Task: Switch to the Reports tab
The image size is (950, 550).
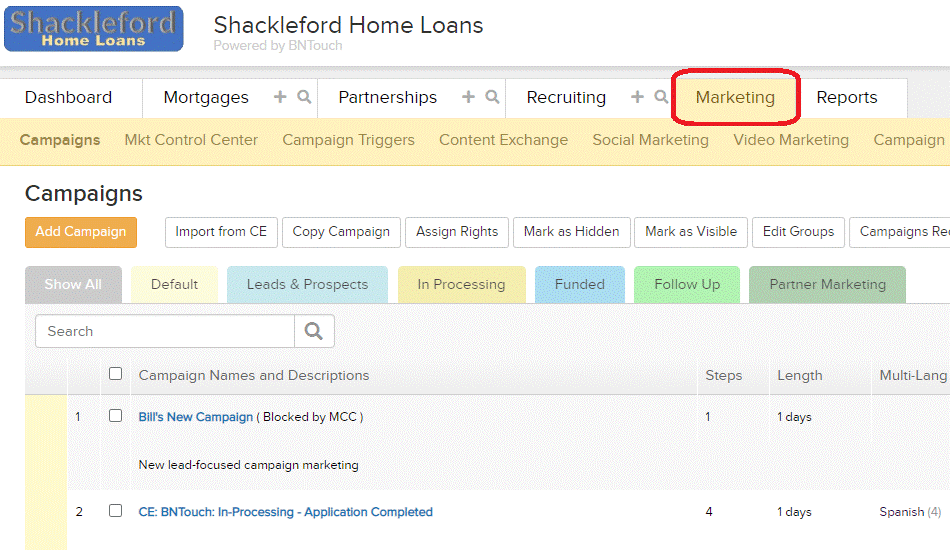Action: pyautogui.click(x=846, y=98)
